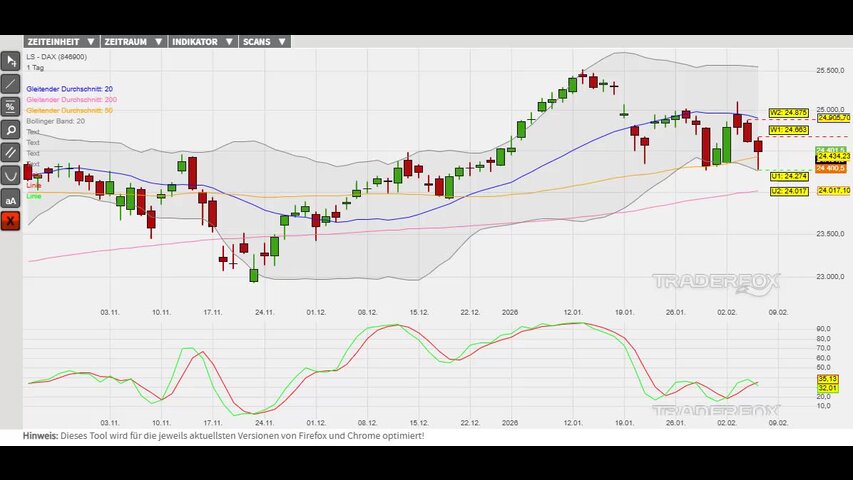Click the Gleitender Durchschnitt: 50 legend label
This screenshot has width=853, height=480.
(x=69, y=110)
